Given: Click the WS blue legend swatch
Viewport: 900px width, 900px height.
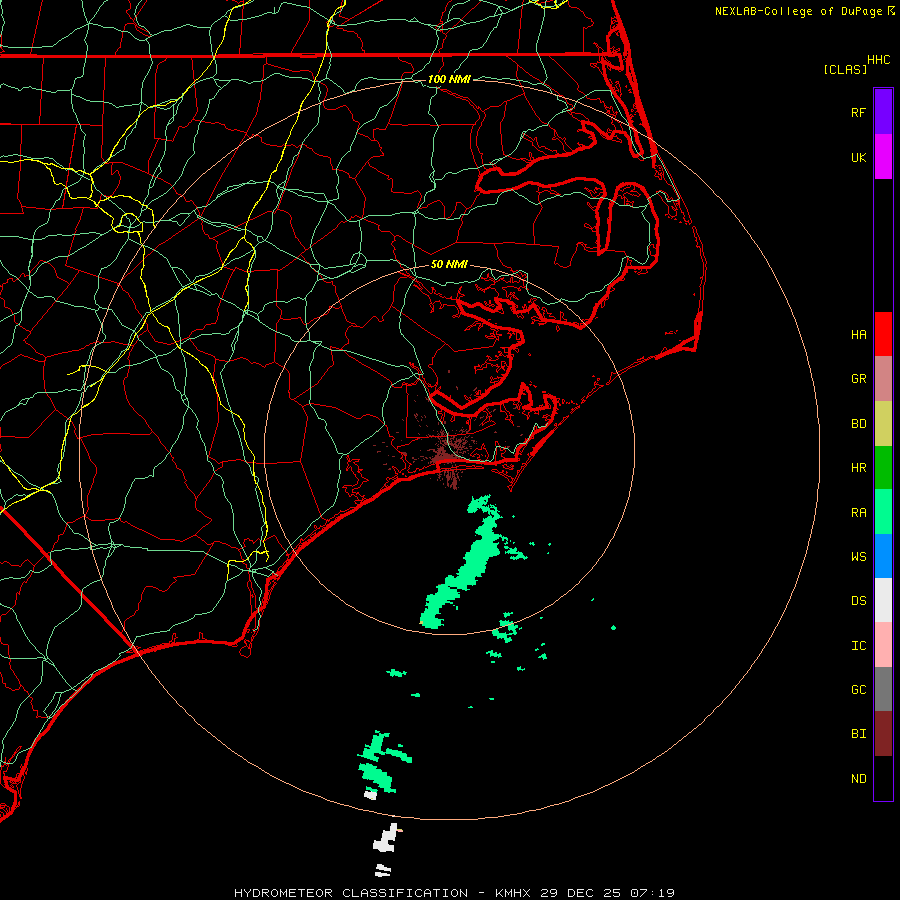Looking at the screenshot, I should (x=883, y=556).
